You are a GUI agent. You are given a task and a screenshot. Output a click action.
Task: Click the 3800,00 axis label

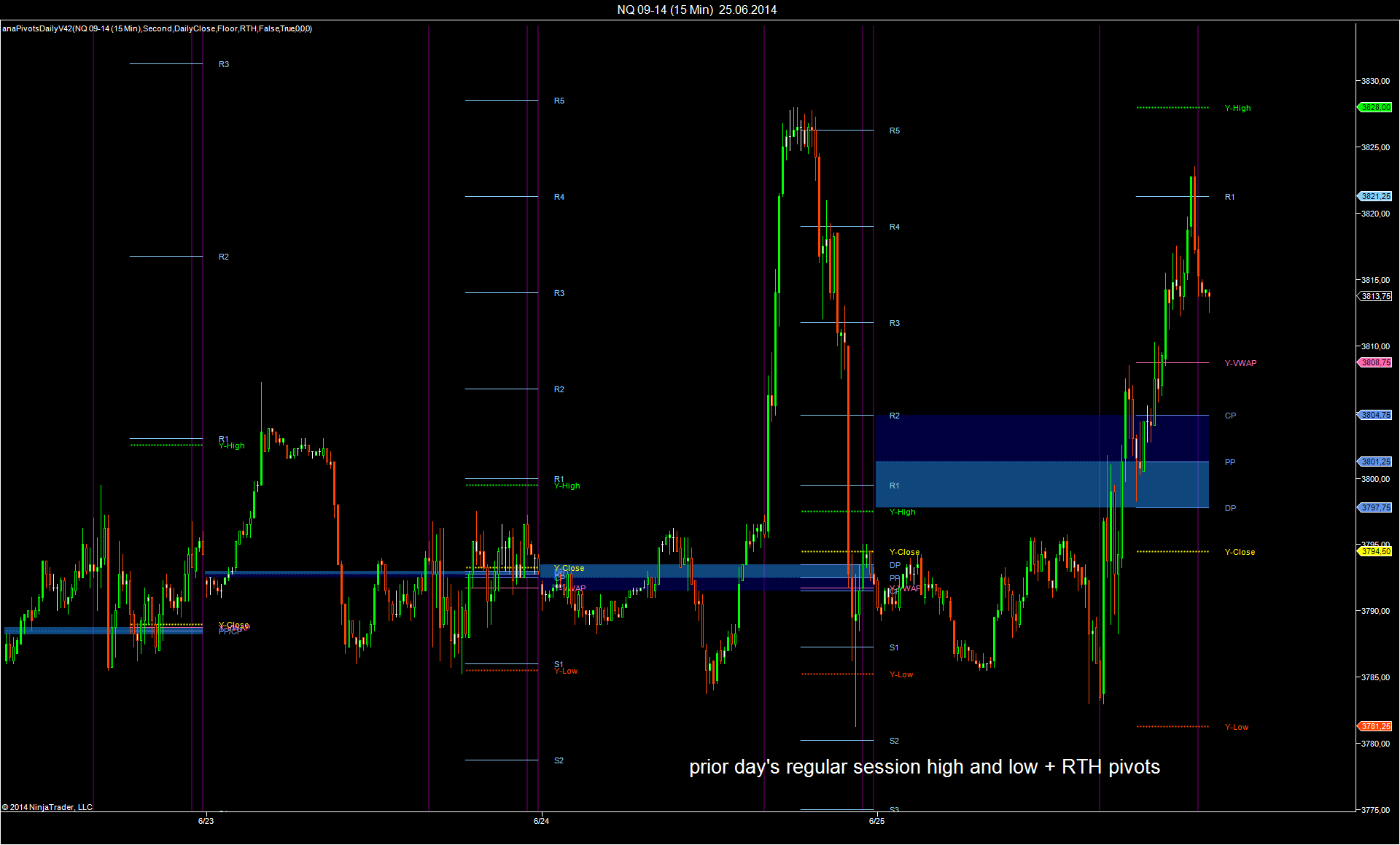click(x=1375, y=479)
